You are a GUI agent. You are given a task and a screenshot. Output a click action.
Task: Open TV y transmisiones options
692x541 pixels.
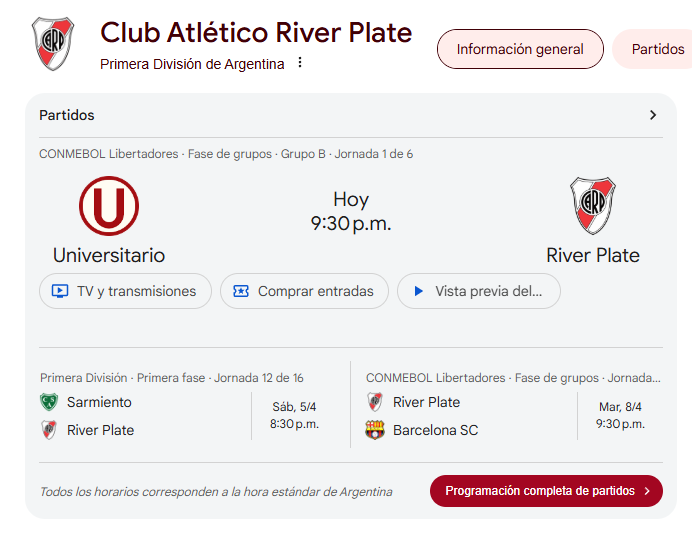pyautogui.click(x=125, y=291)
